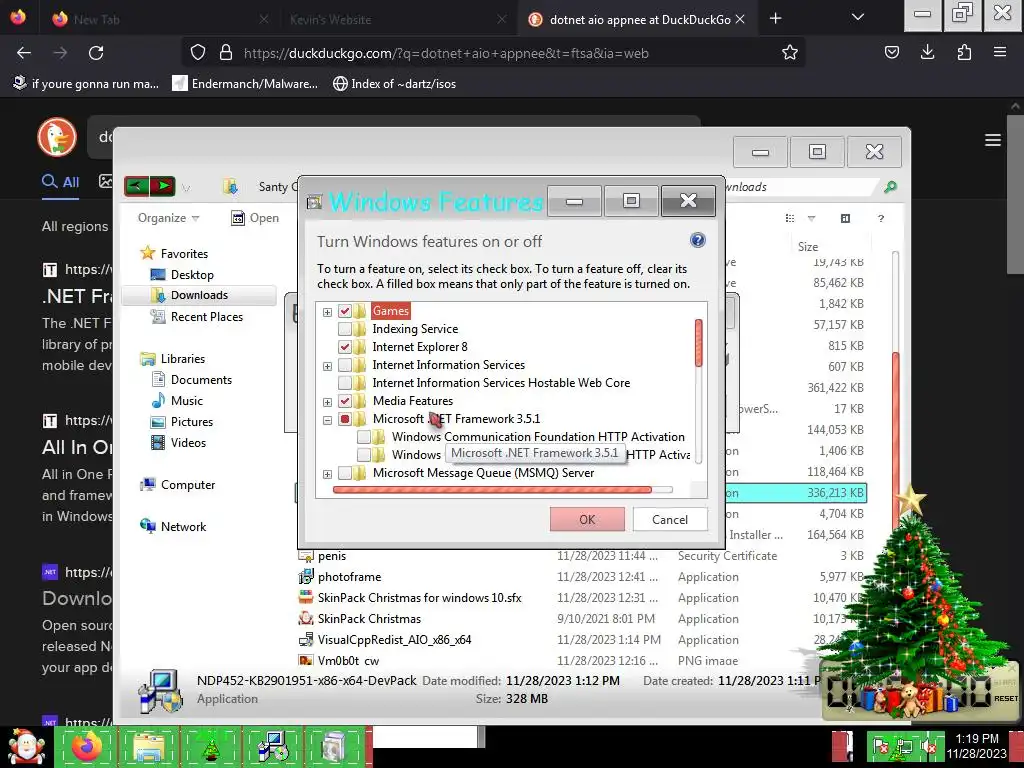Go back in Firefox
This screenshot has width=1024, height=768.
click(x=24, y=53)
